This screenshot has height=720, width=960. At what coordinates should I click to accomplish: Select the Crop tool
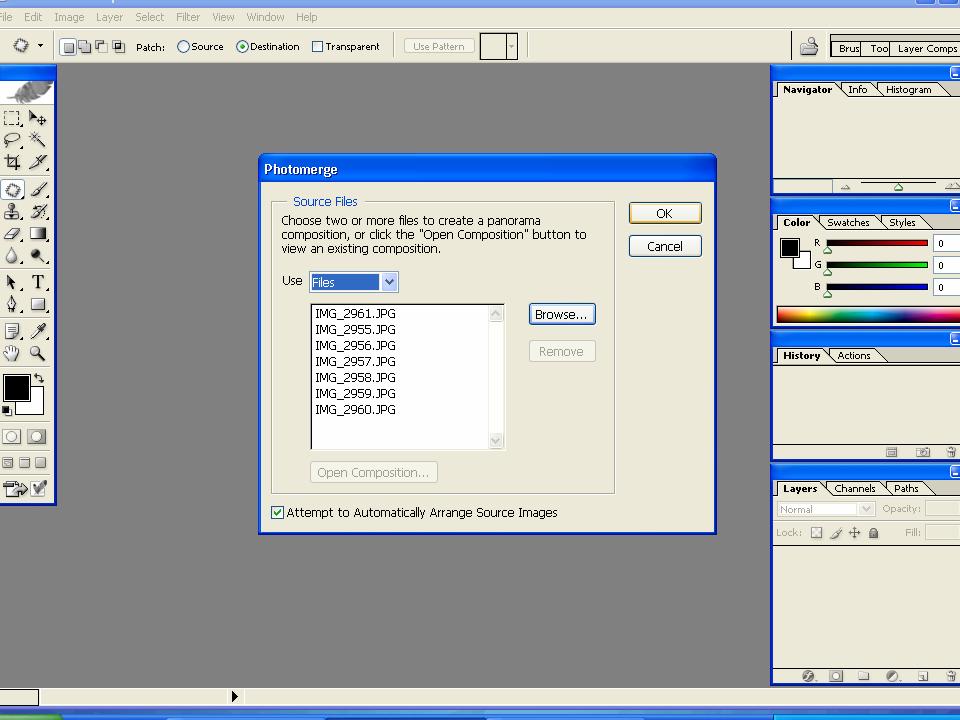pos(12,162)
